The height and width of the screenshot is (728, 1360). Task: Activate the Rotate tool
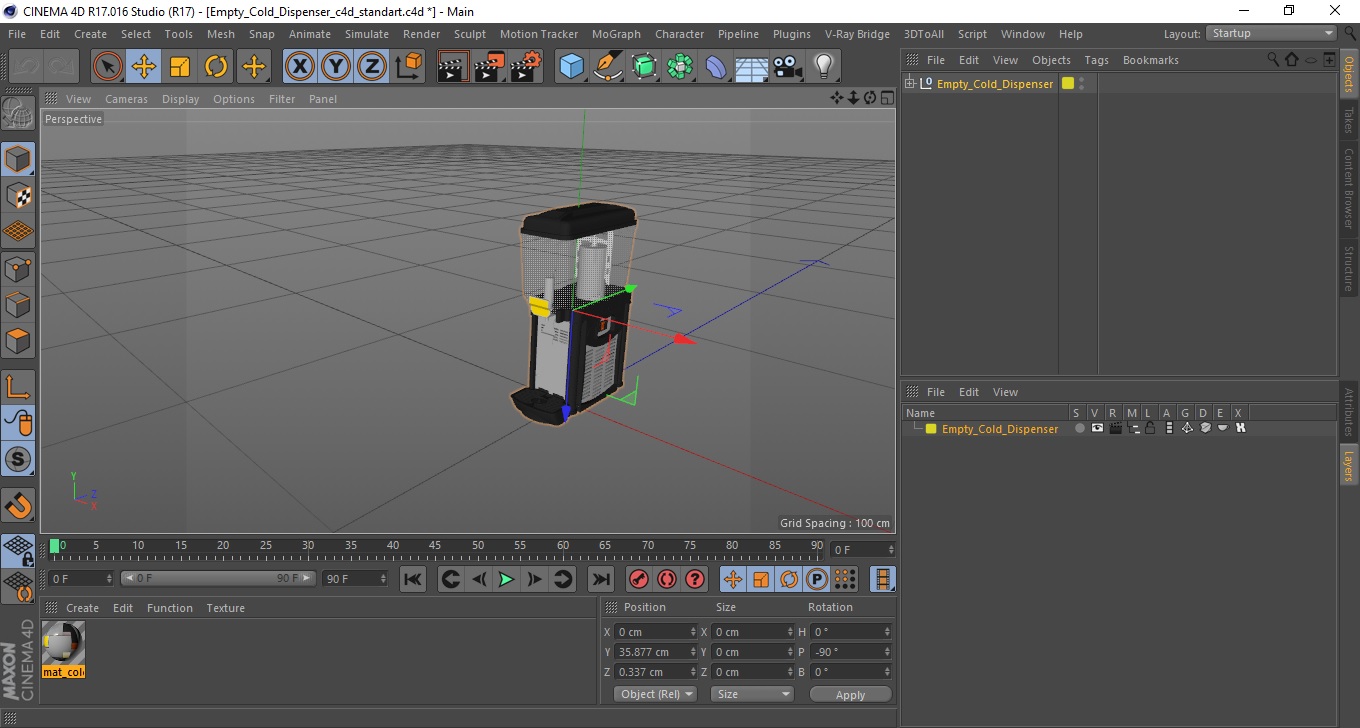[x=216, y=67]
